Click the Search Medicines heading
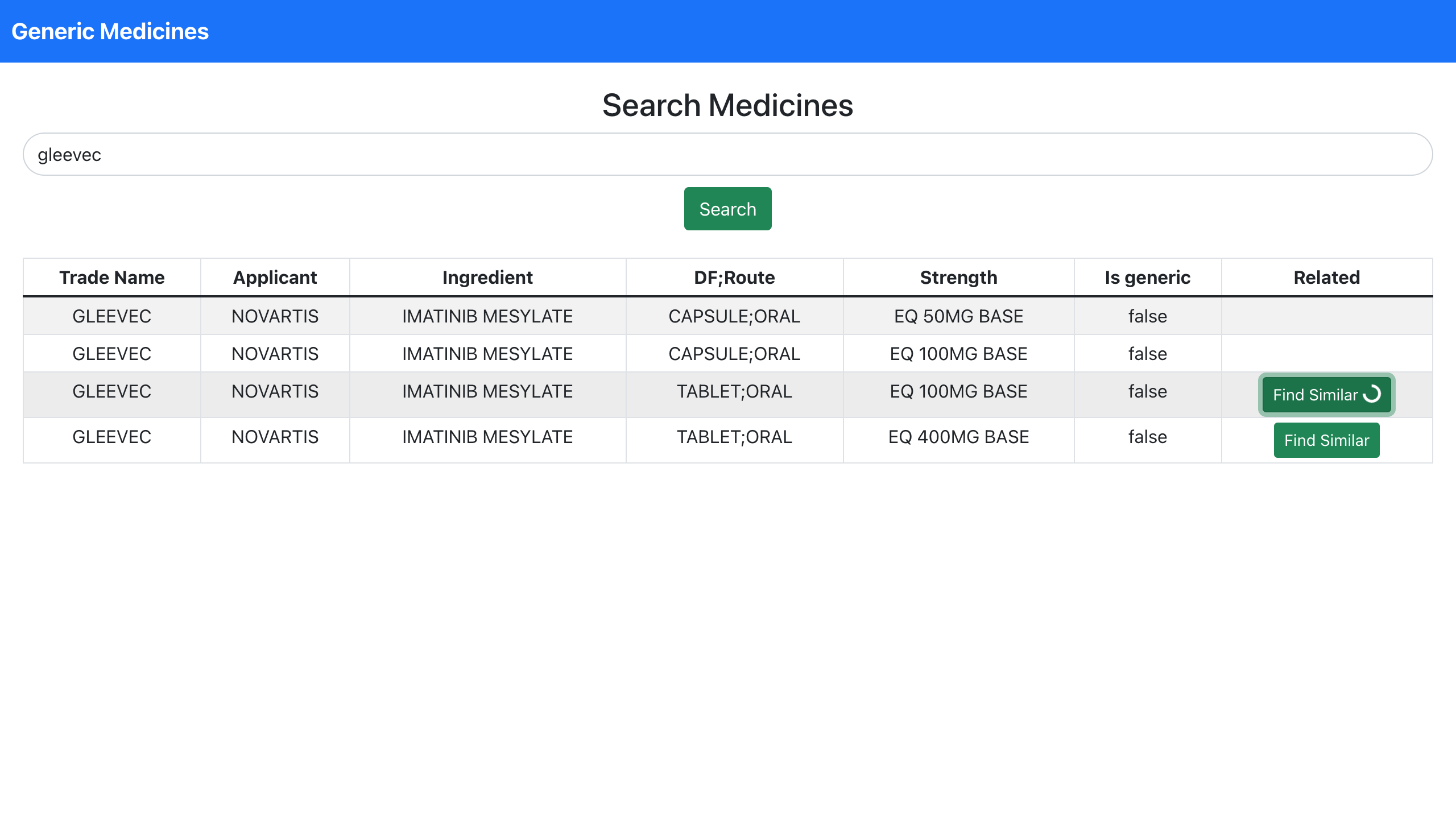 (x=727, y=105)
